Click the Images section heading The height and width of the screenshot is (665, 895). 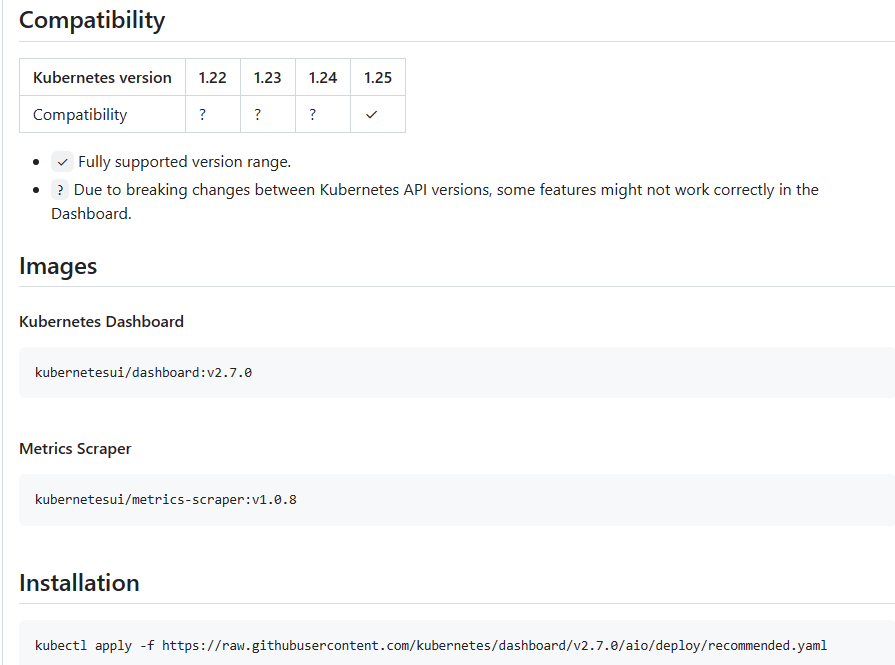[58, 266]
